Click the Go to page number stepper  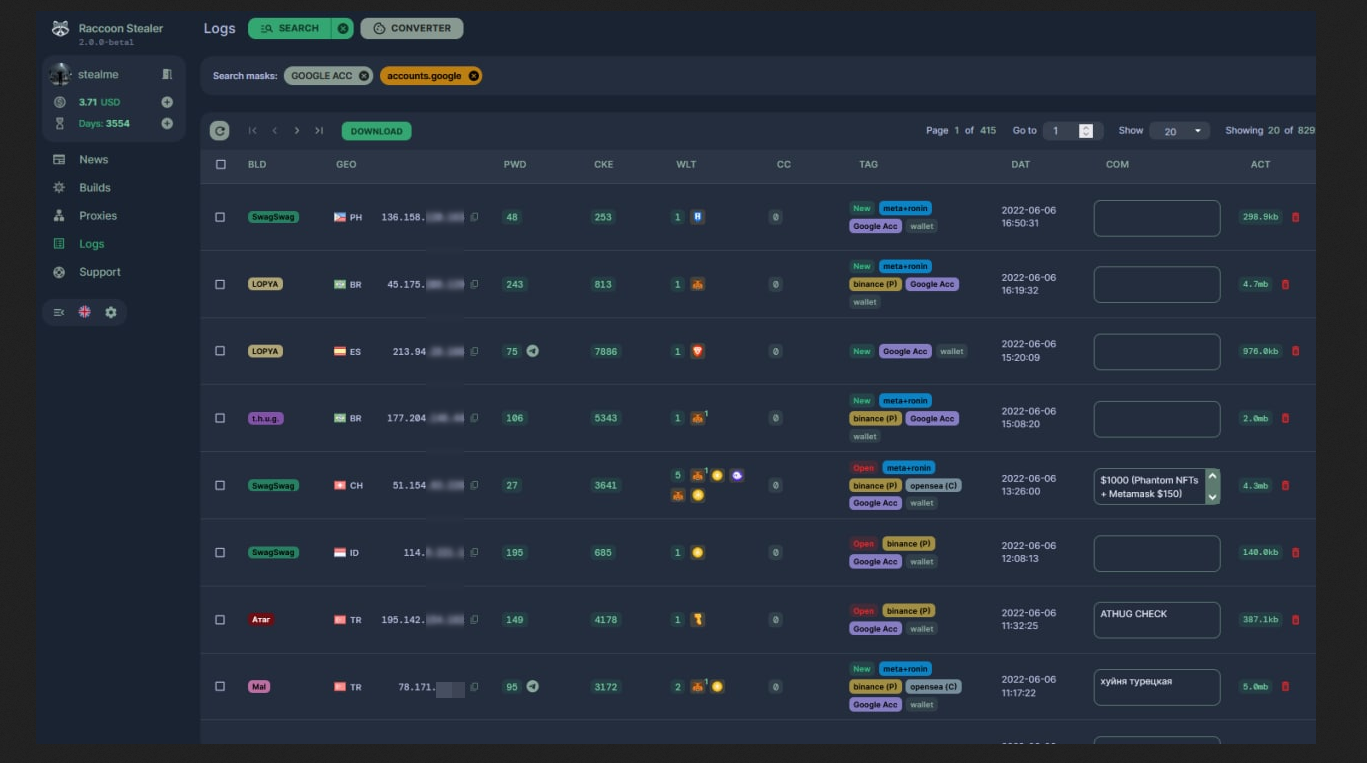point(1086,131)
